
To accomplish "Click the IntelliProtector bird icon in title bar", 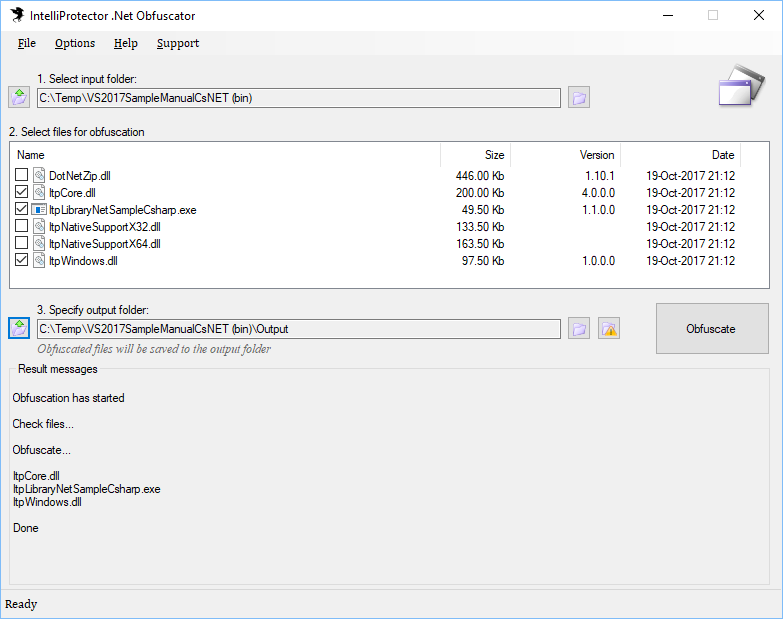I will tap(17, 15).
